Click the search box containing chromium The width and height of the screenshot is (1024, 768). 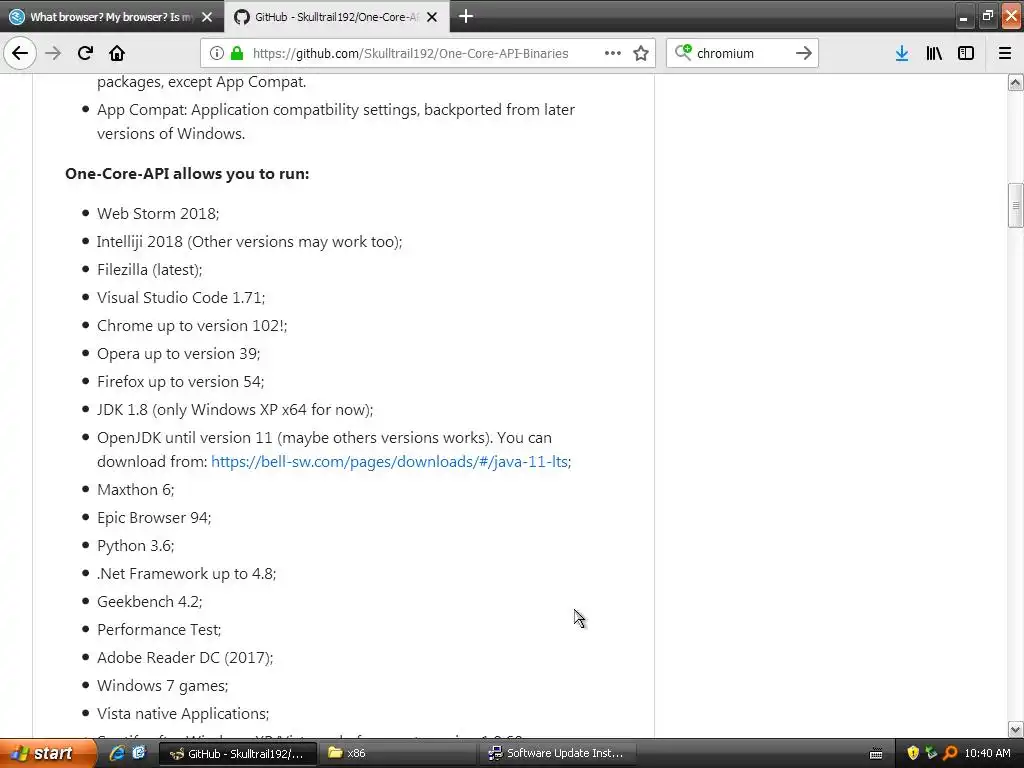(x=742, y=54)
